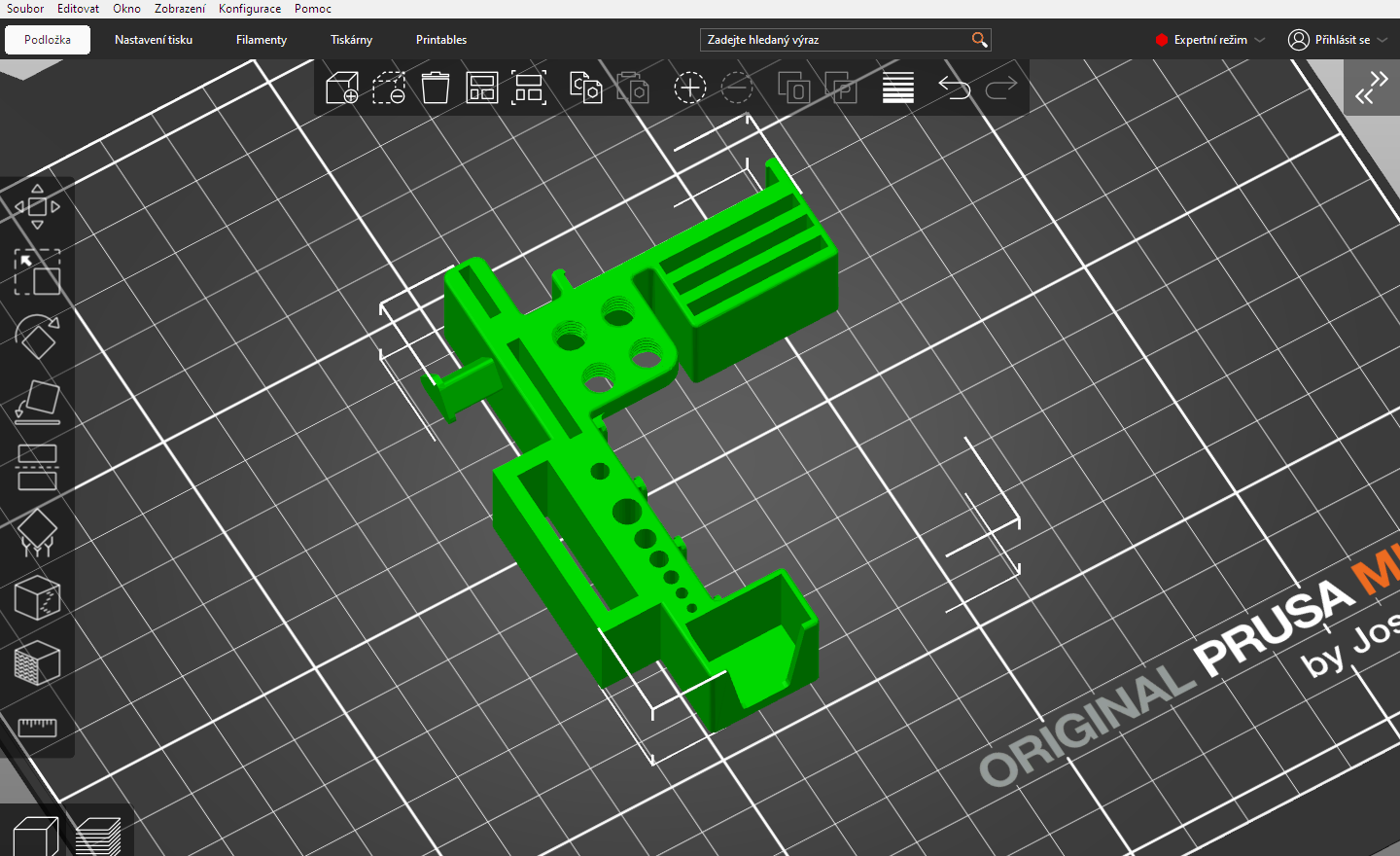
Task: Click the Copy icon
Action: pos(586,88)
